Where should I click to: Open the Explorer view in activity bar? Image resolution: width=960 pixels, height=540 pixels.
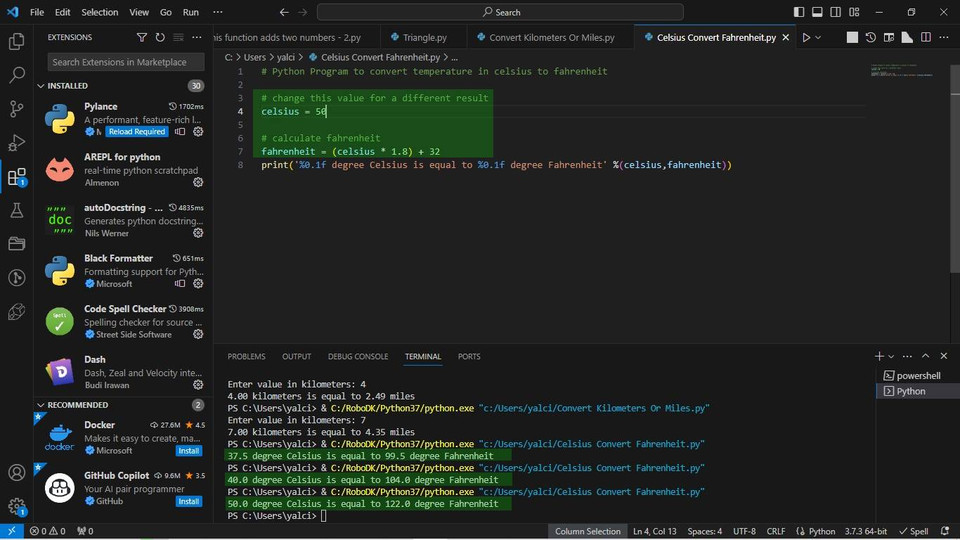(x=16, y=41)
